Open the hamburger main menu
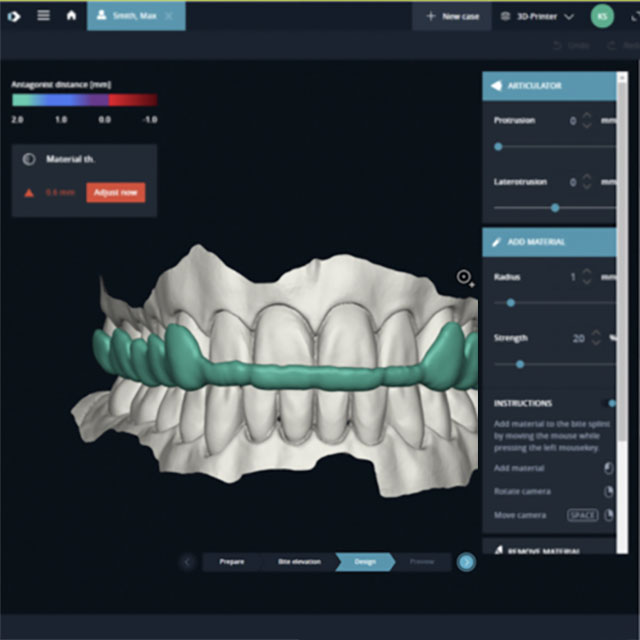Screen dimensions: 640x640 coord(43,16)
